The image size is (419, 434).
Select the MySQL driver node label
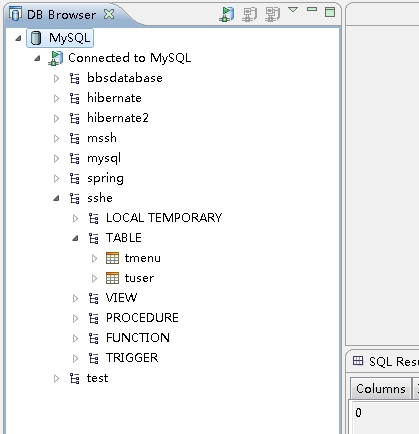click(x=70, y=38)
